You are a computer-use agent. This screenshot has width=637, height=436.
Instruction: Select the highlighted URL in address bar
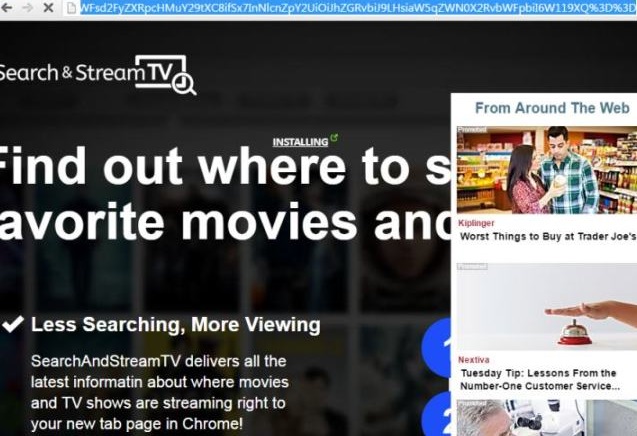[358, 8]
